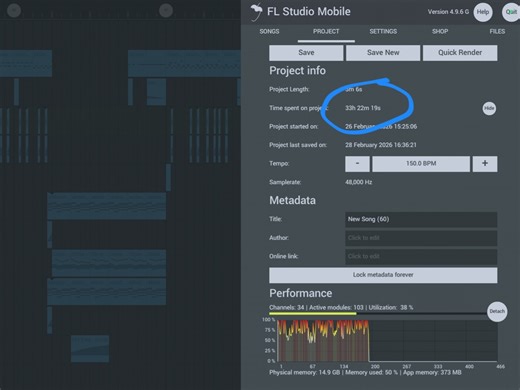Click the 150.0 BPM tempo field
Screen dimensions: 520x390
point(421,164)
